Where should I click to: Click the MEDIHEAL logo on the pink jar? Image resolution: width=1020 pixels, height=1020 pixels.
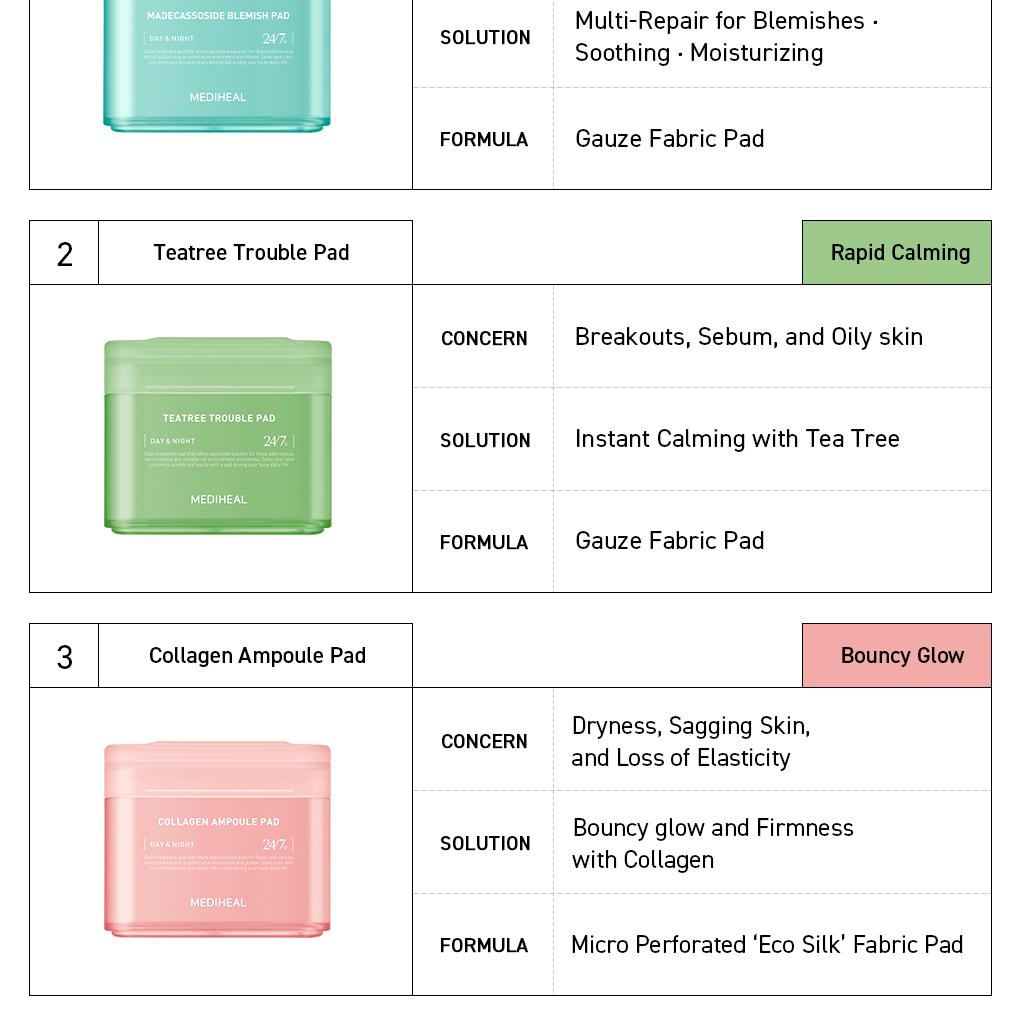click(218, 902)
